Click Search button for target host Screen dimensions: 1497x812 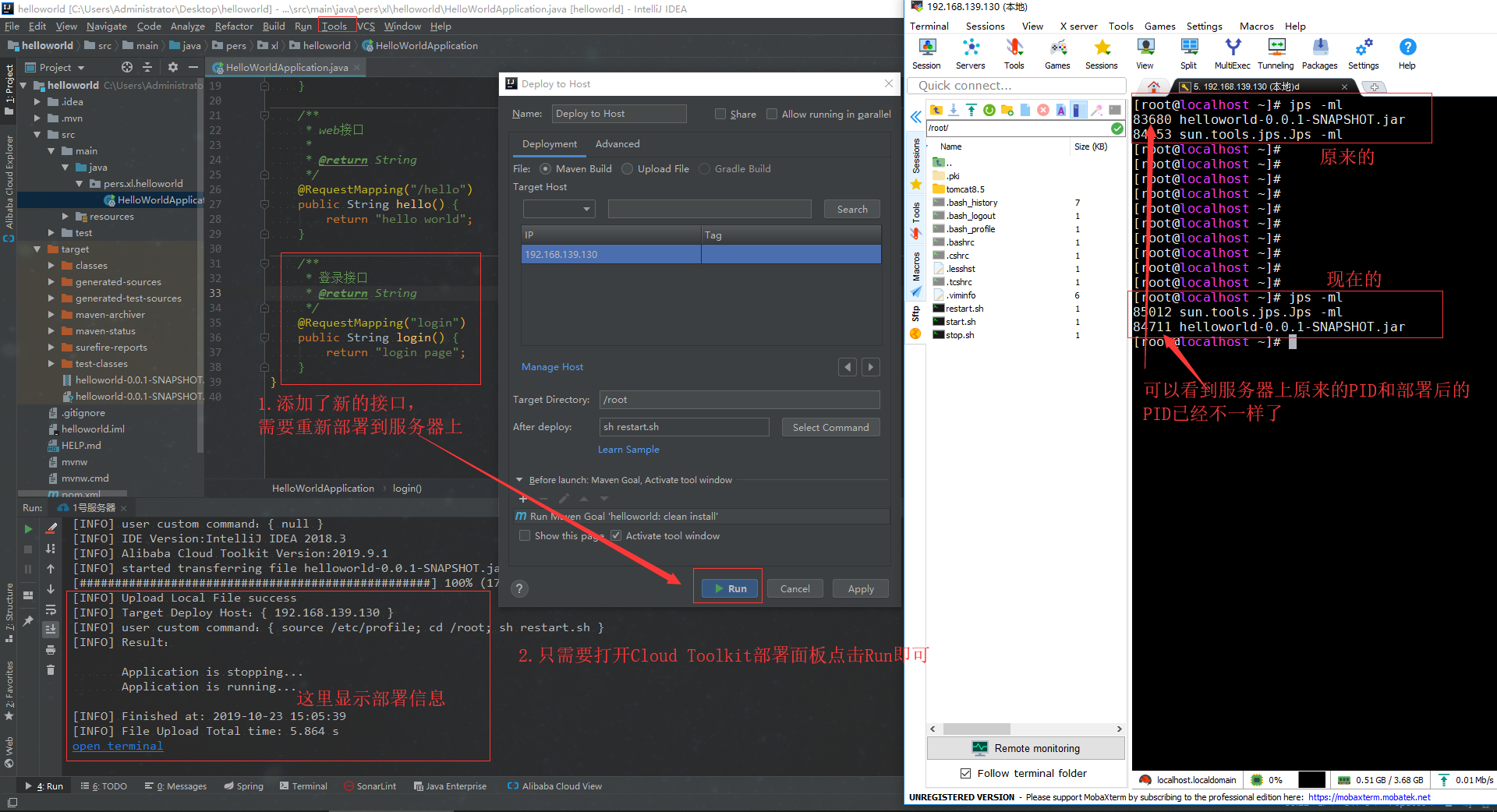852,209
